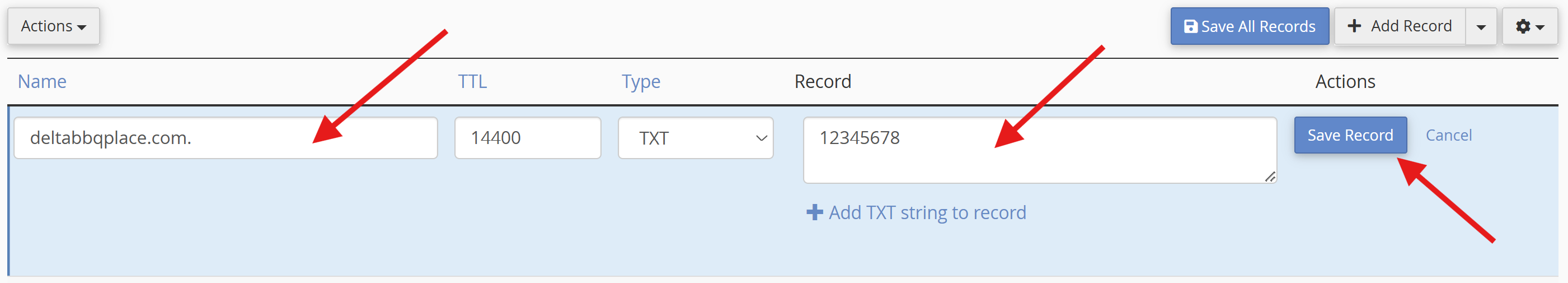This screenshot has height=283, width=1568.
Task: Click the Save All Records button text
Action: [1257, 27]
